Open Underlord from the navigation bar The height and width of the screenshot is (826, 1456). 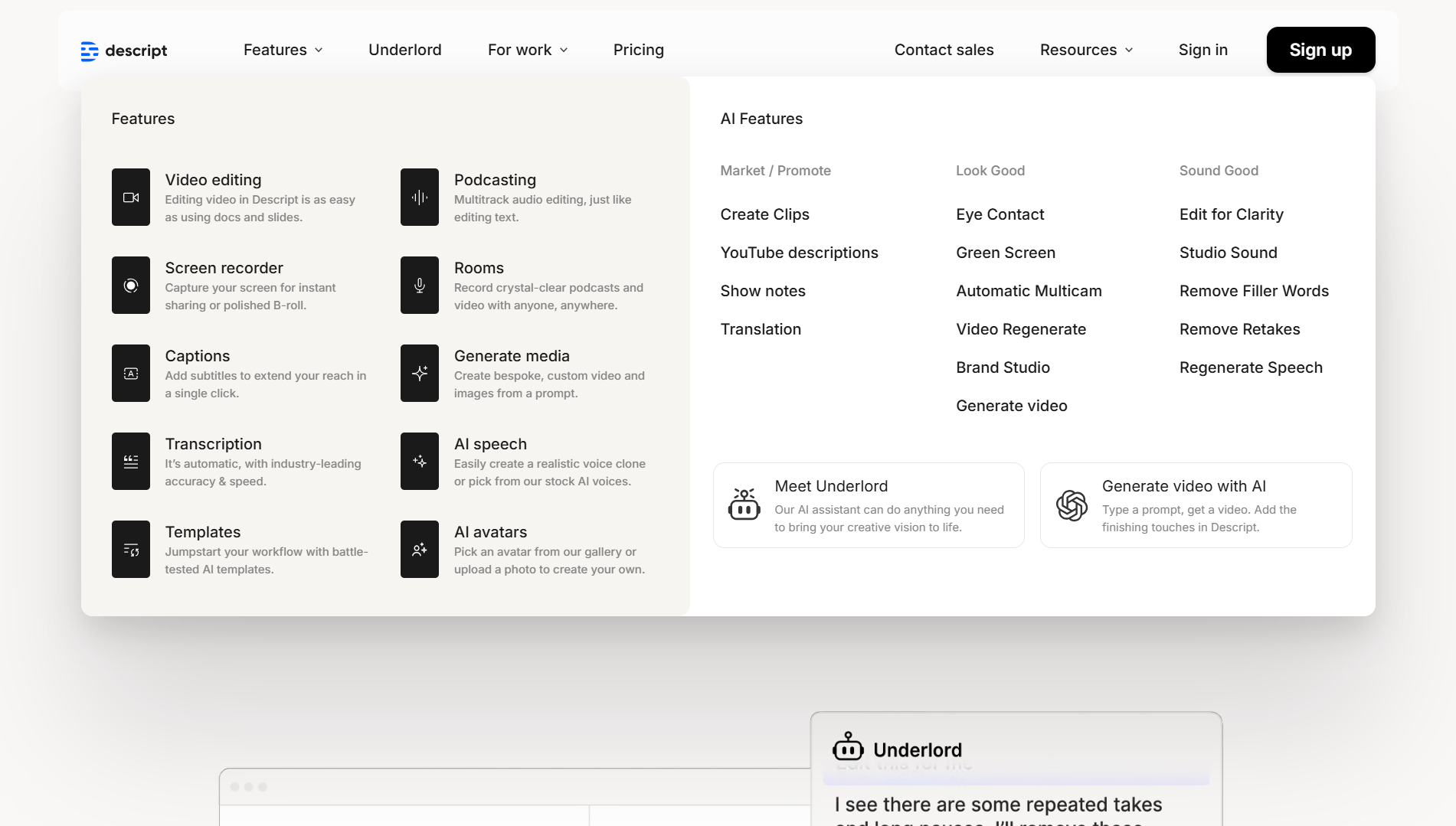click(404, 50)
